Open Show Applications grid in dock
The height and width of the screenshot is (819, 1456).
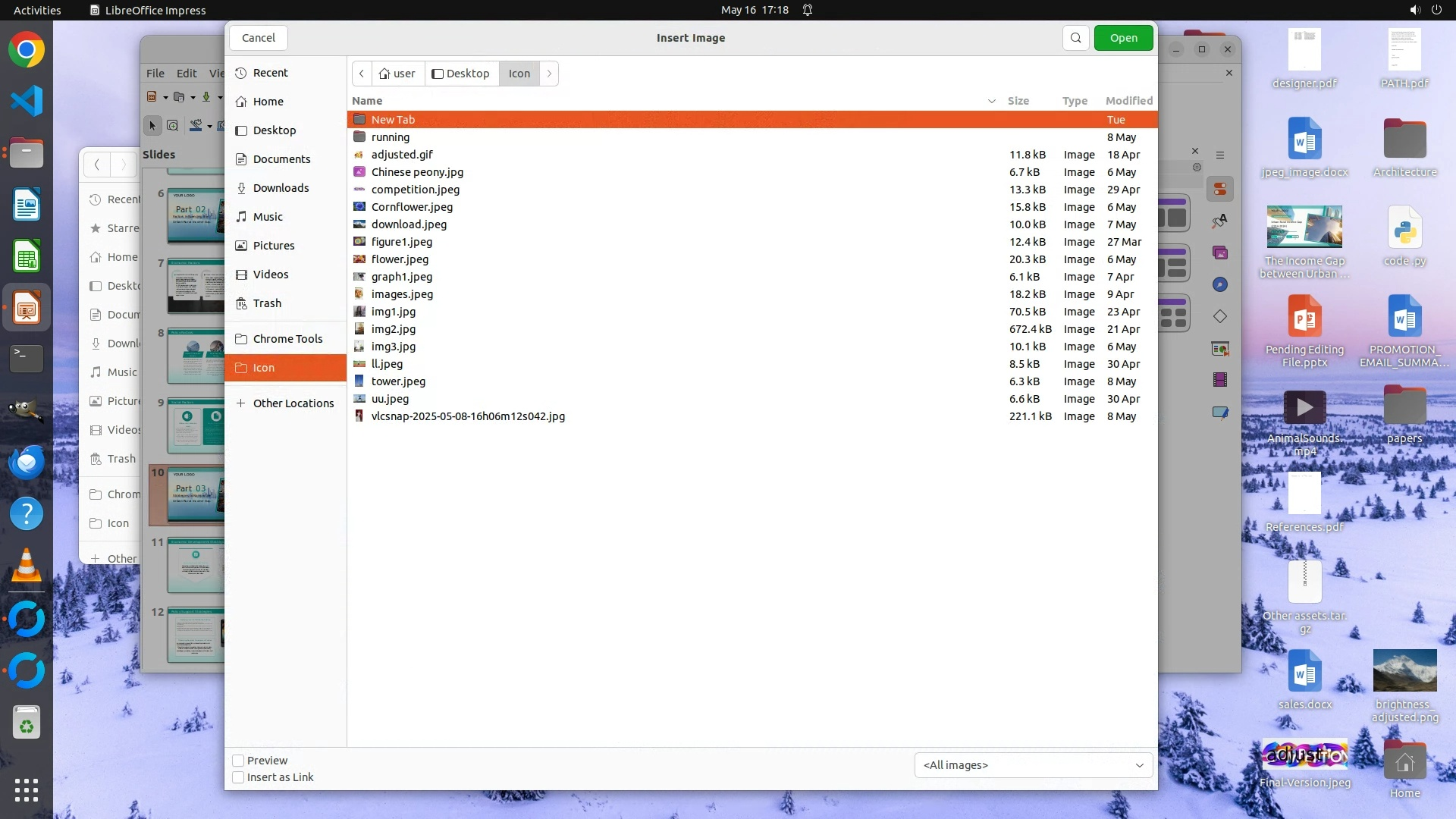tap(27, 790)
